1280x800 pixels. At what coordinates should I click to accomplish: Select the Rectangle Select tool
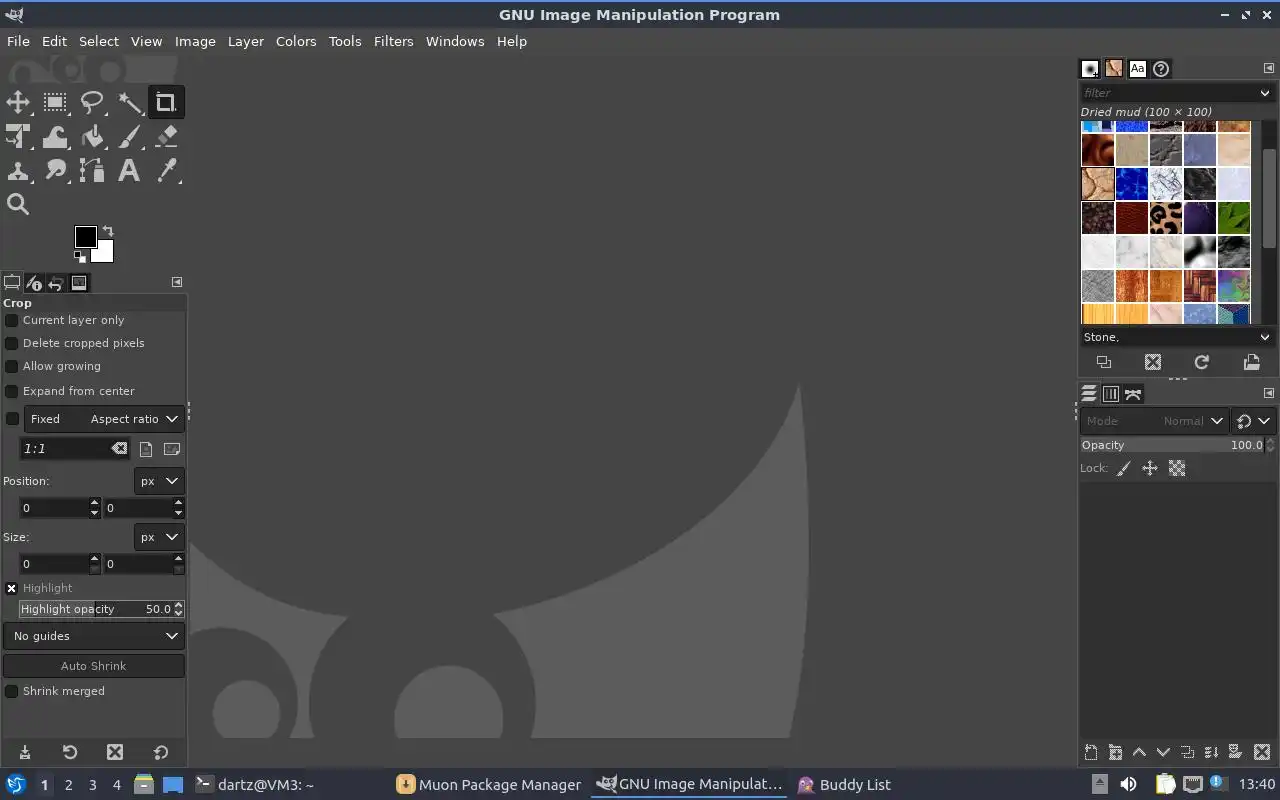click(55, 102)
